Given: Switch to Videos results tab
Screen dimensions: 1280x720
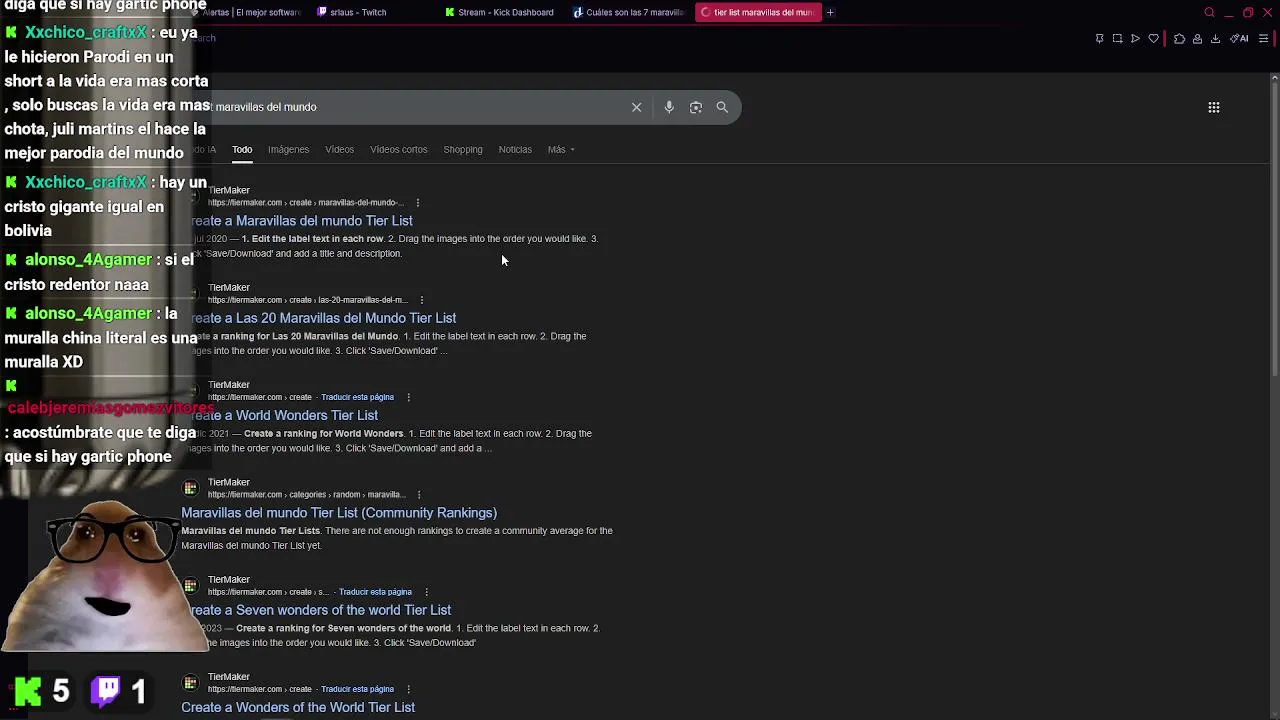Looking at the screenshot, I should (x=339, y=150).
